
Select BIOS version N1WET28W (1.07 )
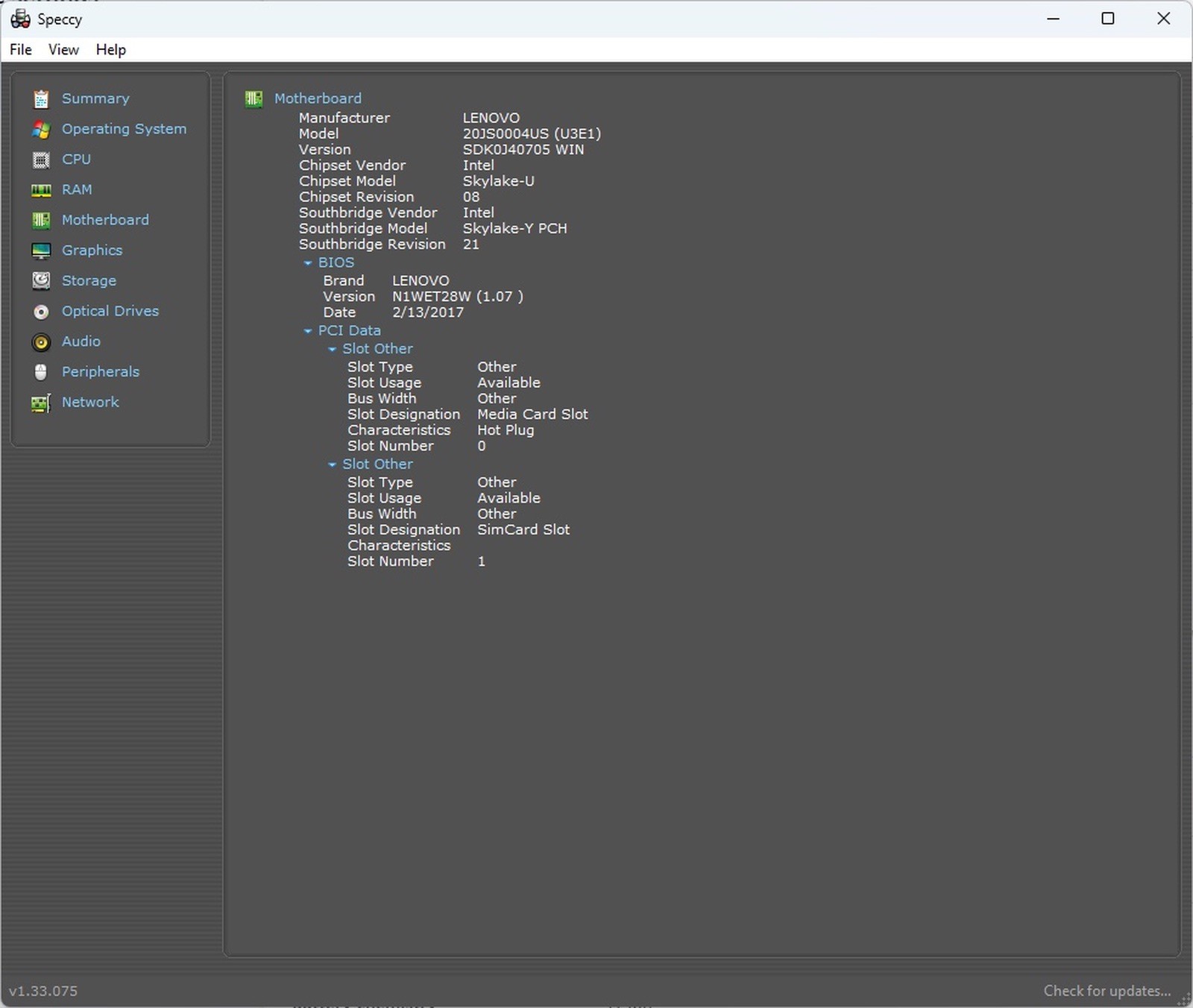(458, 296)
